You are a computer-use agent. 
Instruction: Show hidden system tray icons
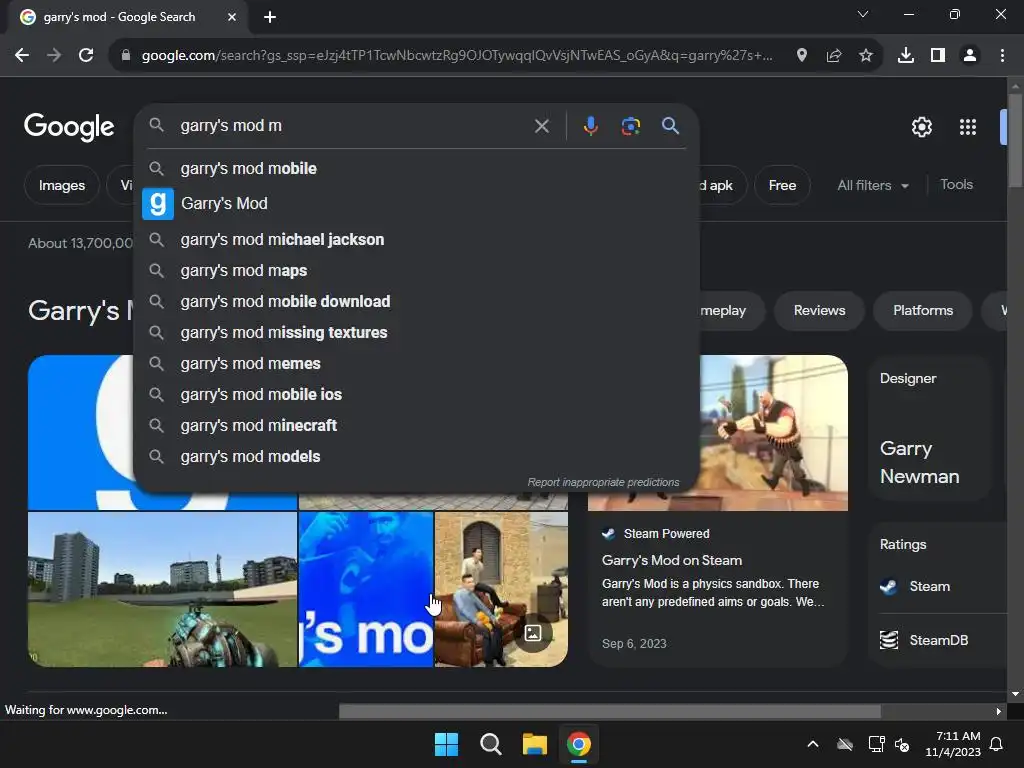[x=813, y=744]
